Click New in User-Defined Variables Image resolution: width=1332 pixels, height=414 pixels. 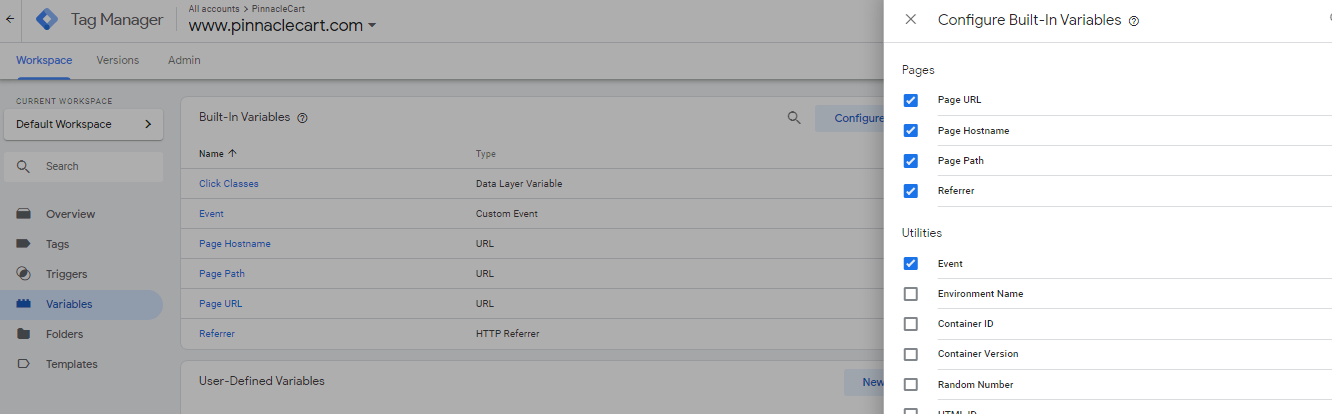[x=866, y=382]
